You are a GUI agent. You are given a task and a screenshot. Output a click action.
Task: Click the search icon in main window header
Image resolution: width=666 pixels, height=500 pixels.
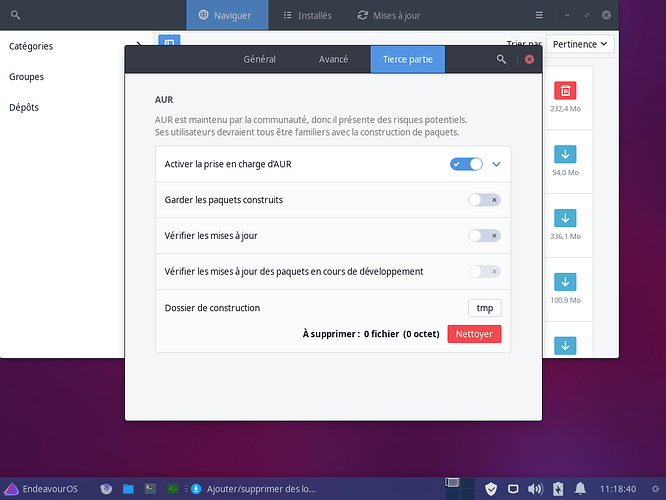[x=15, y=15]
